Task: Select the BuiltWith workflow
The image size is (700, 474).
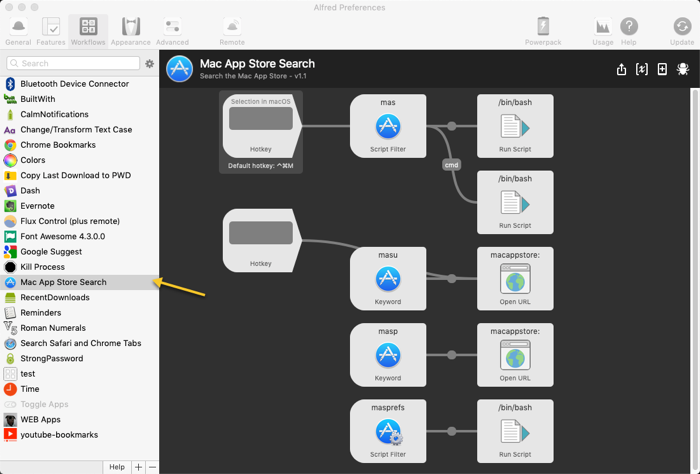Action: [x=79, y=99]
